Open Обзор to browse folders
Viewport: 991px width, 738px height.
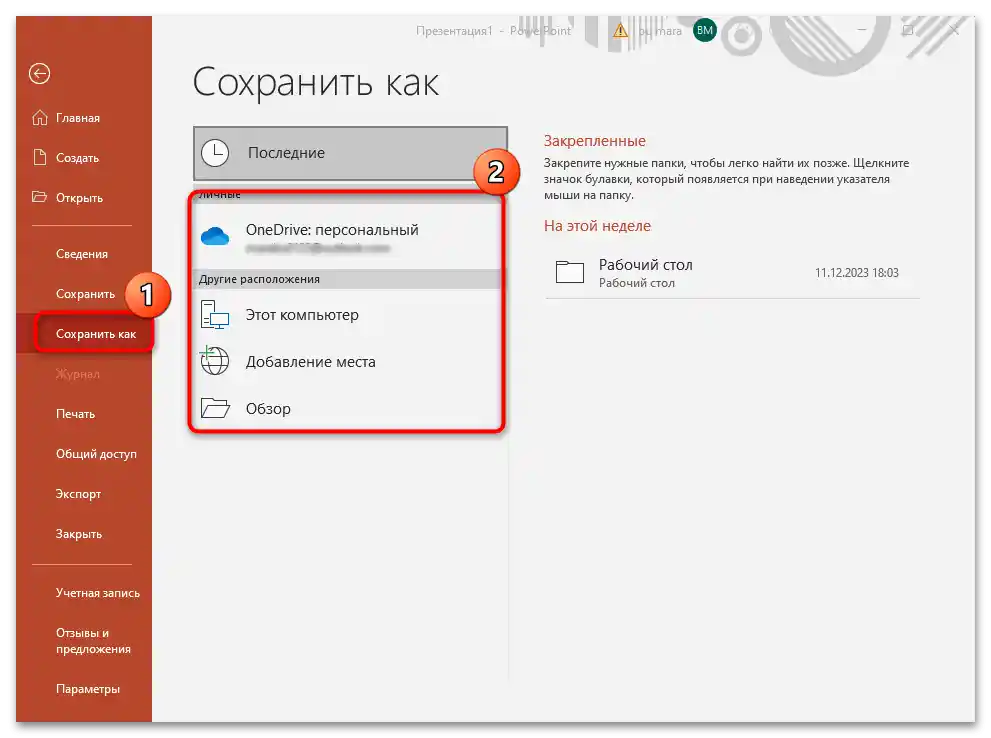pyautogui.click(x=269, y=408)
